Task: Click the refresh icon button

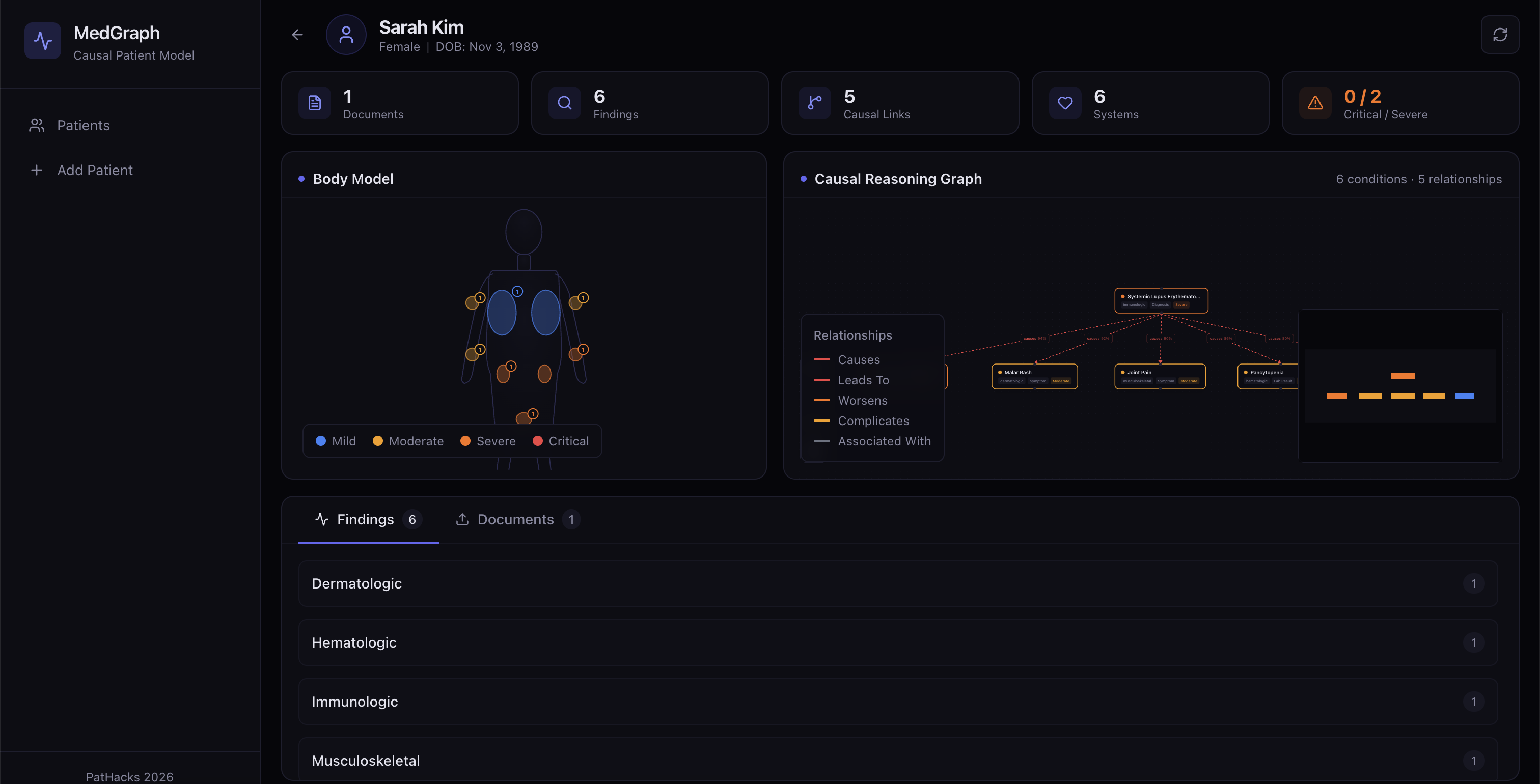Action: pyautogui.click(x=1499, y=35)
